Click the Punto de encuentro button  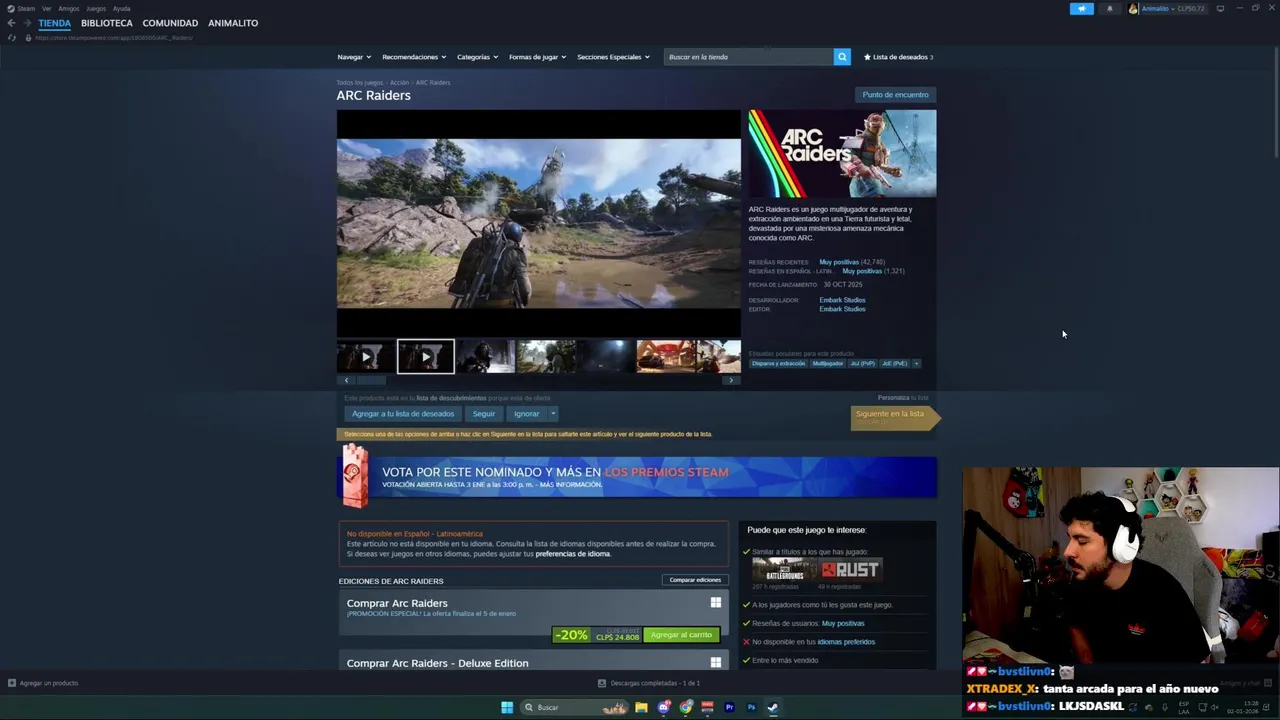pos(895,95)
